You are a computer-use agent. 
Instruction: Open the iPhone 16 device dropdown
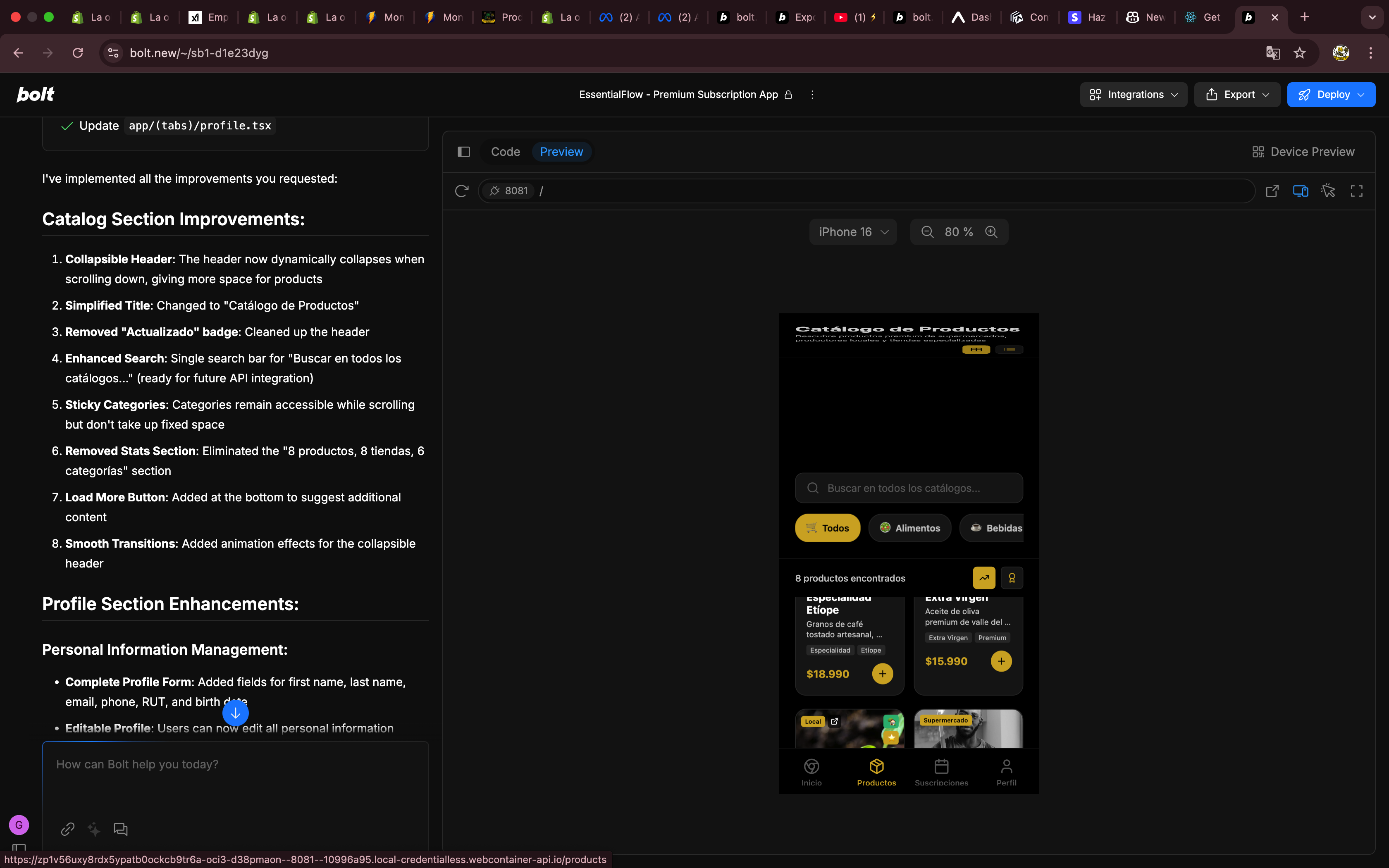(x=853, y=232)
